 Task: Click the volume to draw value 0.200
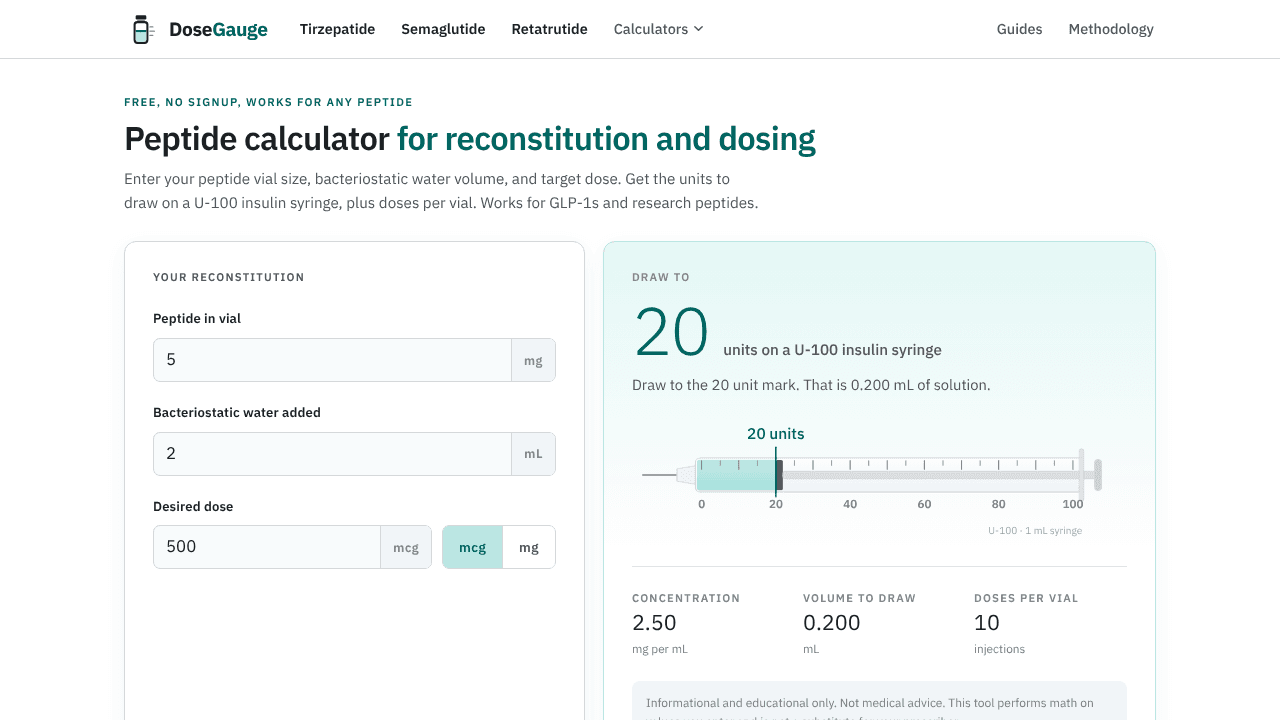click(832, 623)
